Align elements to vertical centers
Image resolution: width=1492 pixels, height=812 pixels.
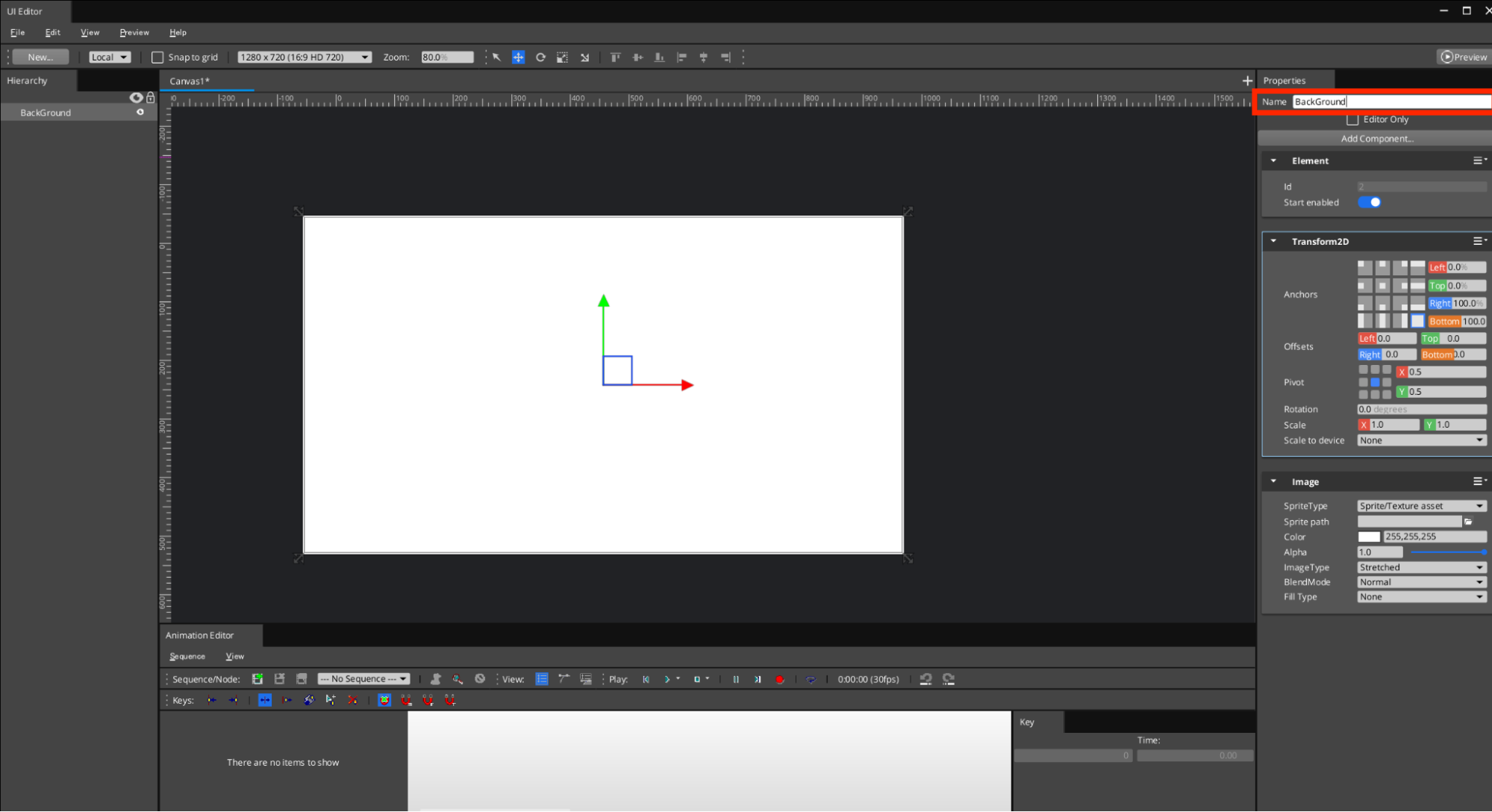[637, 57]
